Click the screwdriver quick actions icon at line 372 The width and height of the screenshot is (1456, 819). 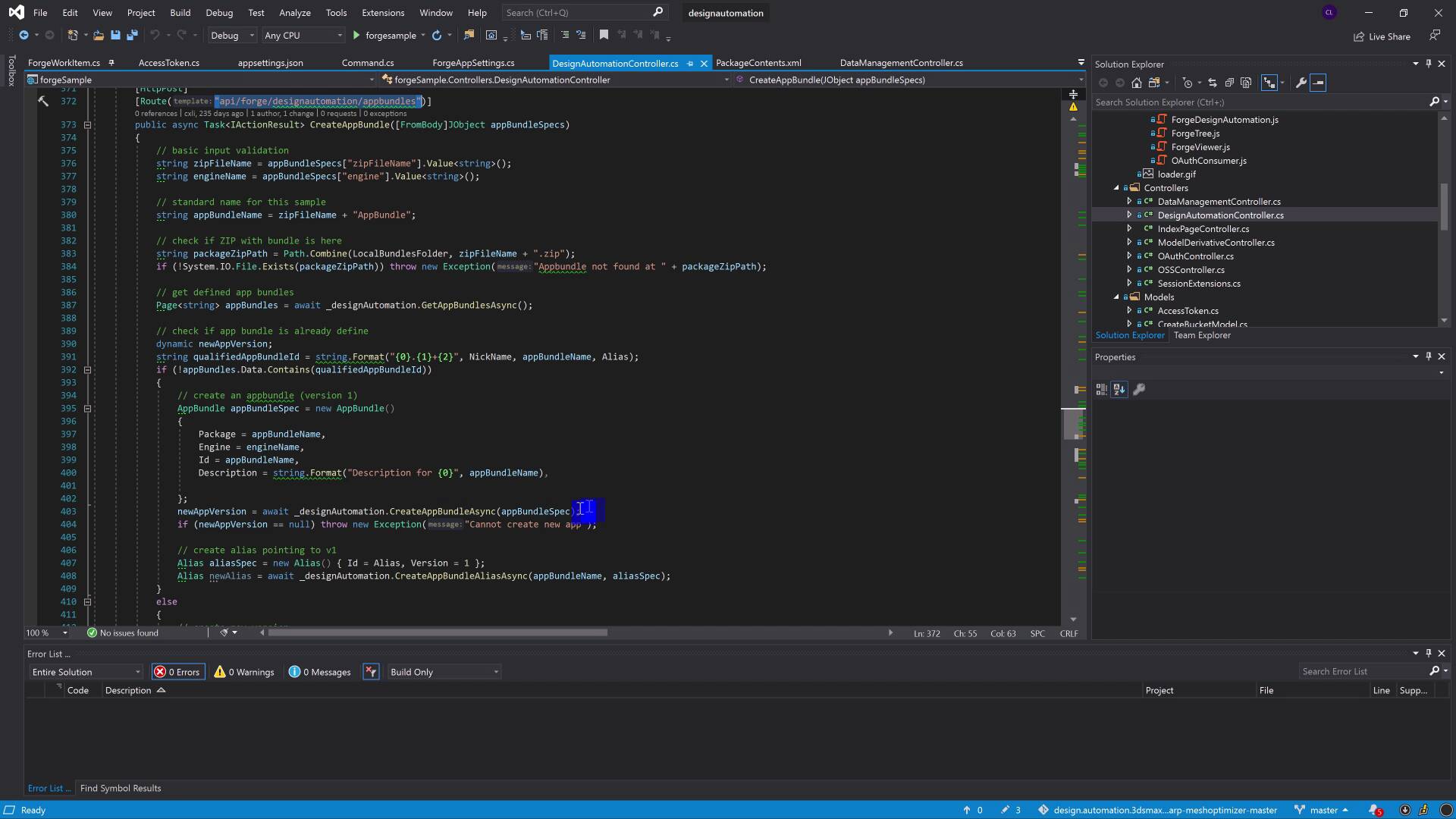(x=43, y=101)
